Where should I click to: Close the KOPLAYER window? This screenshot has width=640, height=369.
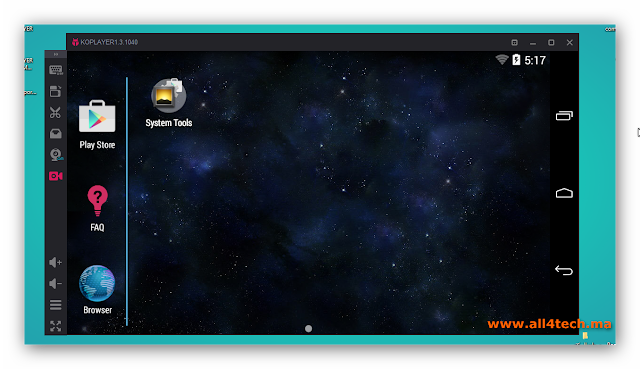click(x=569, y=42)
